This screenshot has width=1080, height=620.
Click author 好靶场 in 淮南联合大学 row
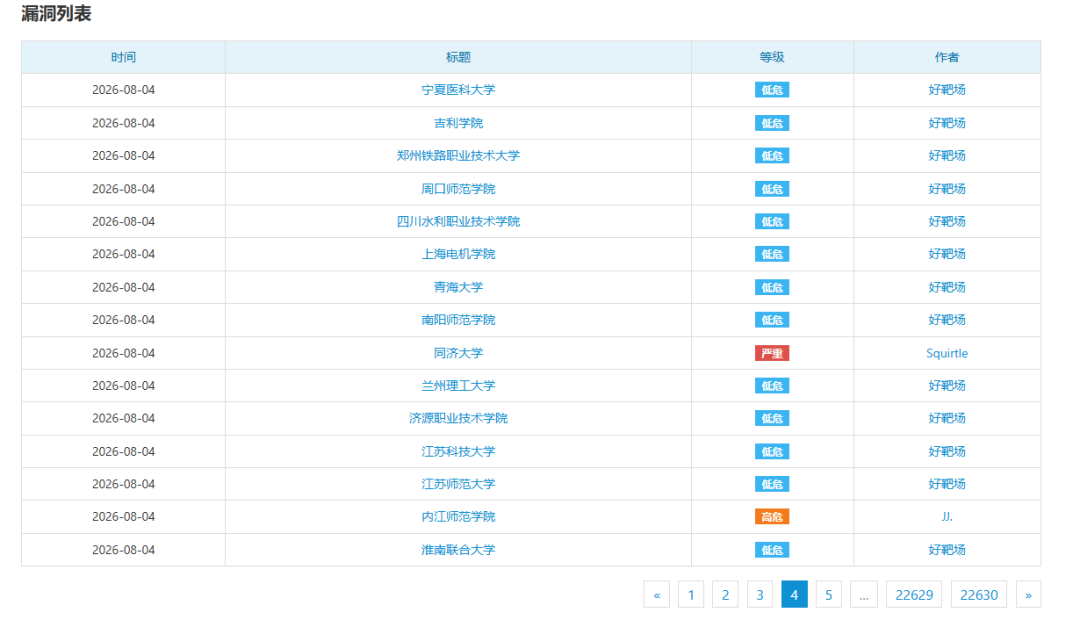[947, 550]
